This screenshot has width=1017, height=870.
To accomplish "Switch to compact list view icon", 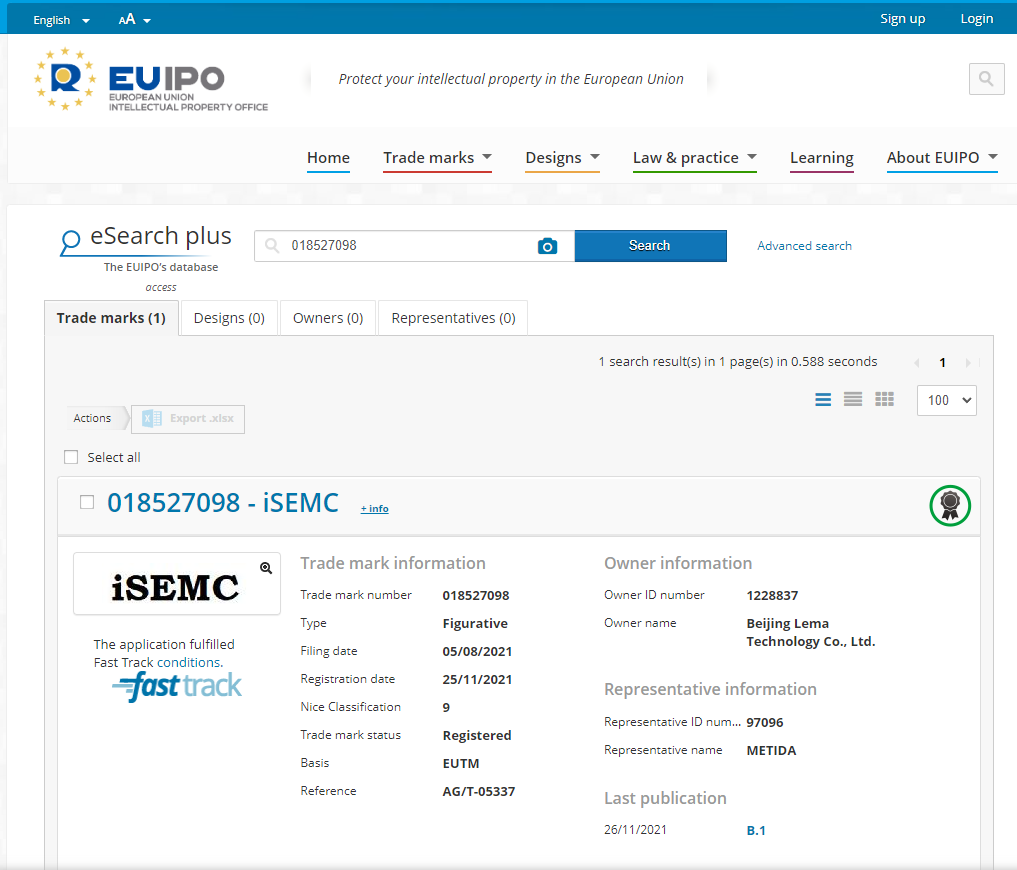I will click(x=853, y=400).
